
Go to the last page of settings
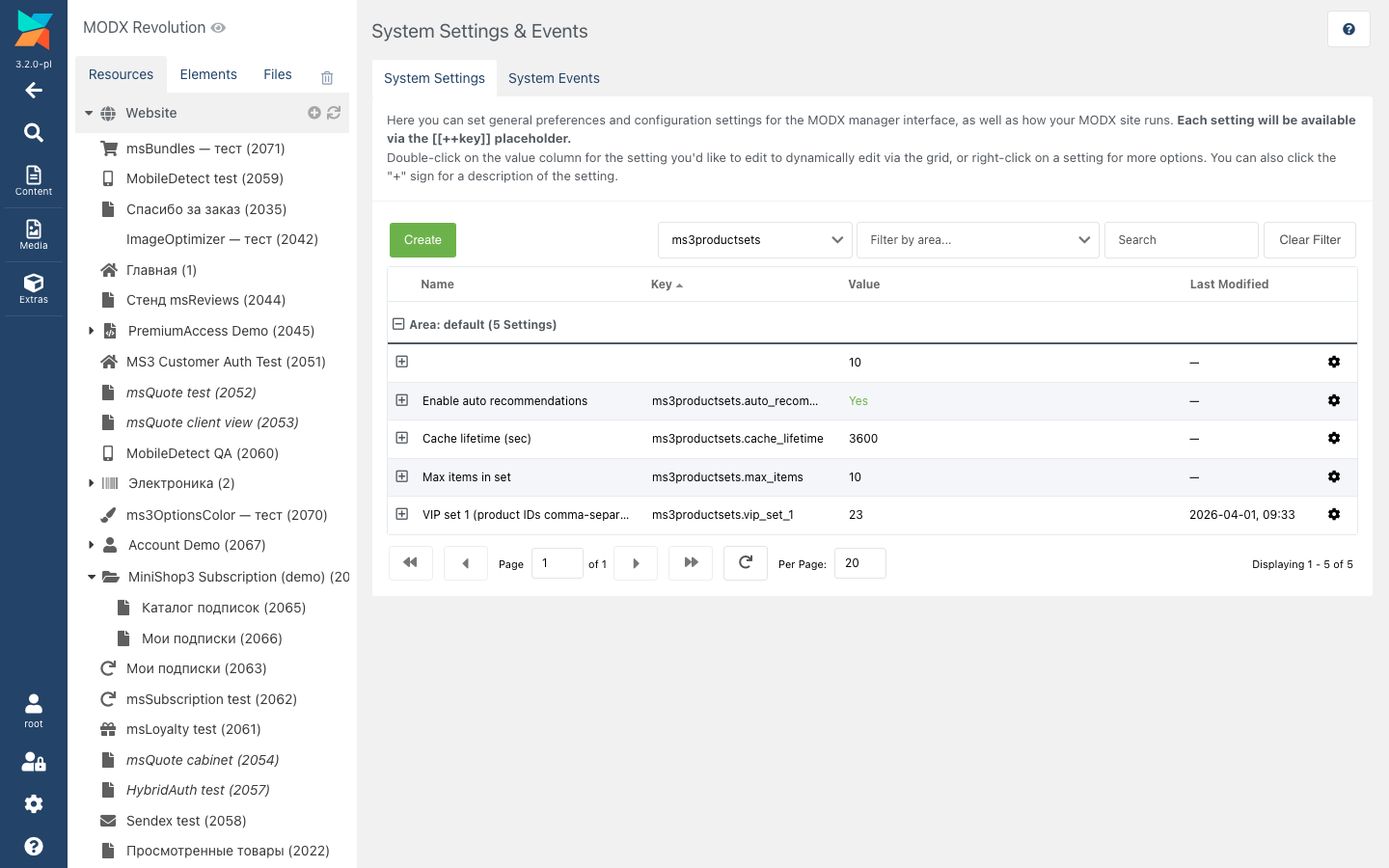click(x=692, y=563)
